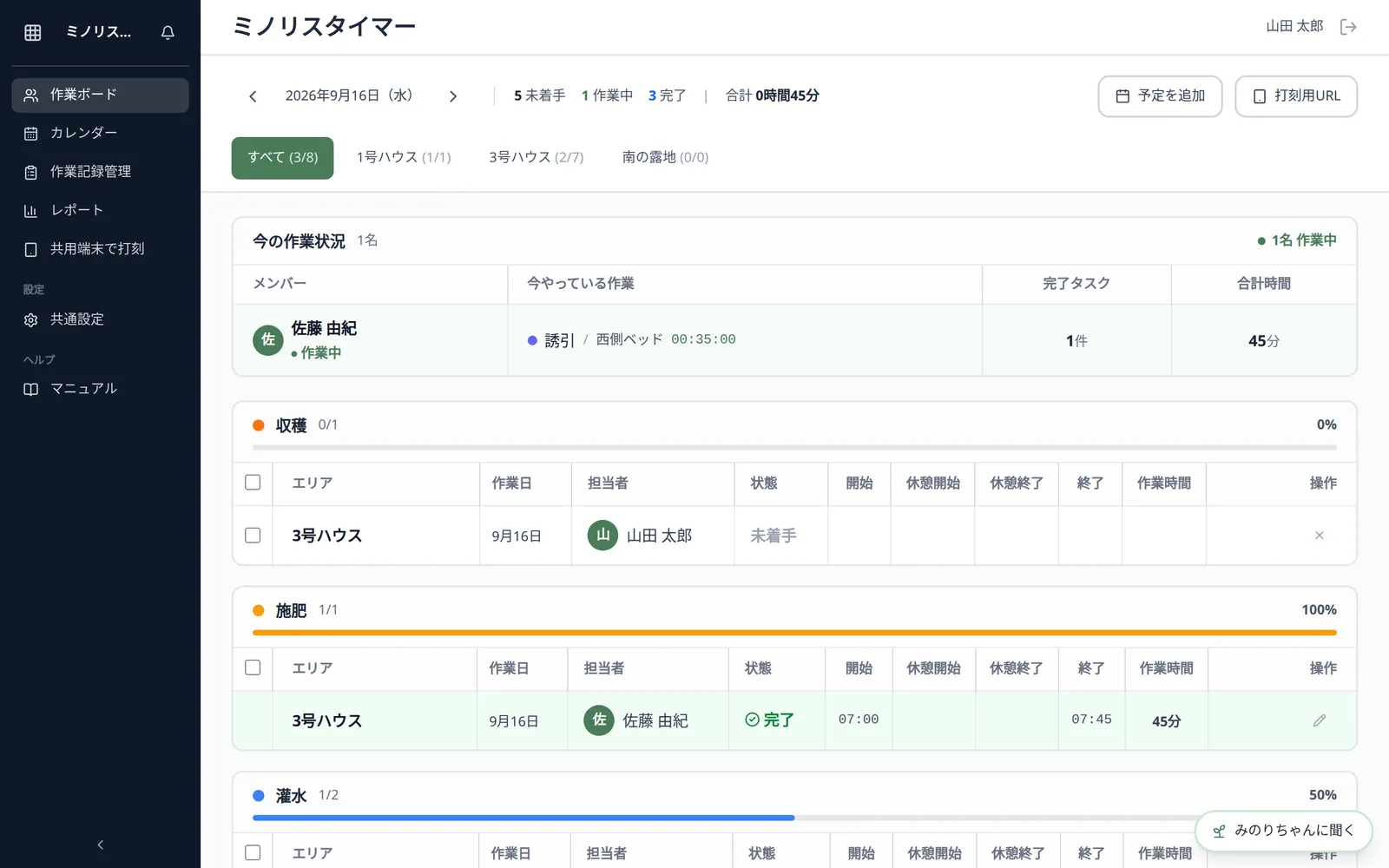Click the logout icon beside 山田 太郎

tap(1348, 27)
